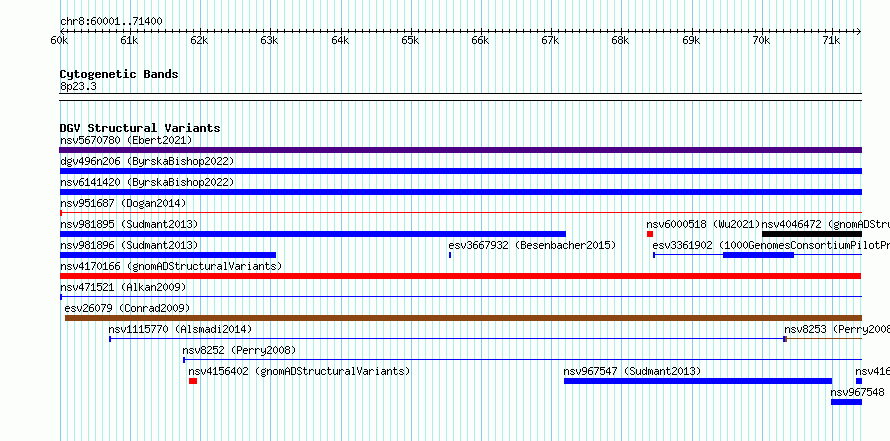Click the black nsv4046472 variant bar

pos(812,234)
